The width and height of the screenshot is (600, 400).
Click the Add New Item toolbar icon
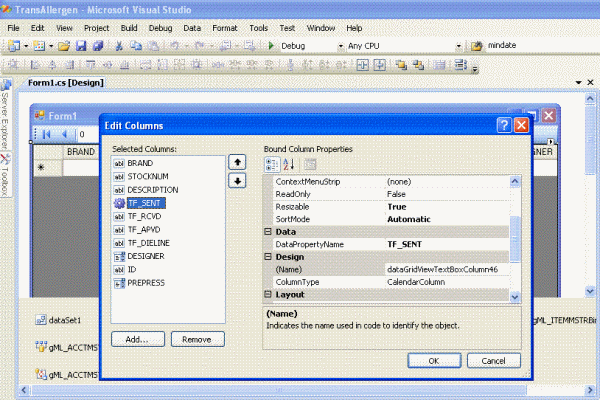point(39,46)
